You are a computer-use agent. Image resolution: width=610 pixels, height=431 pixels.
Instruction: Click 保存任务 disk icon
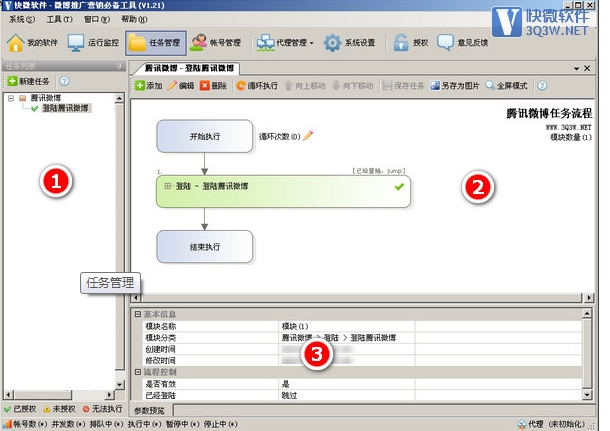point(387,86)
